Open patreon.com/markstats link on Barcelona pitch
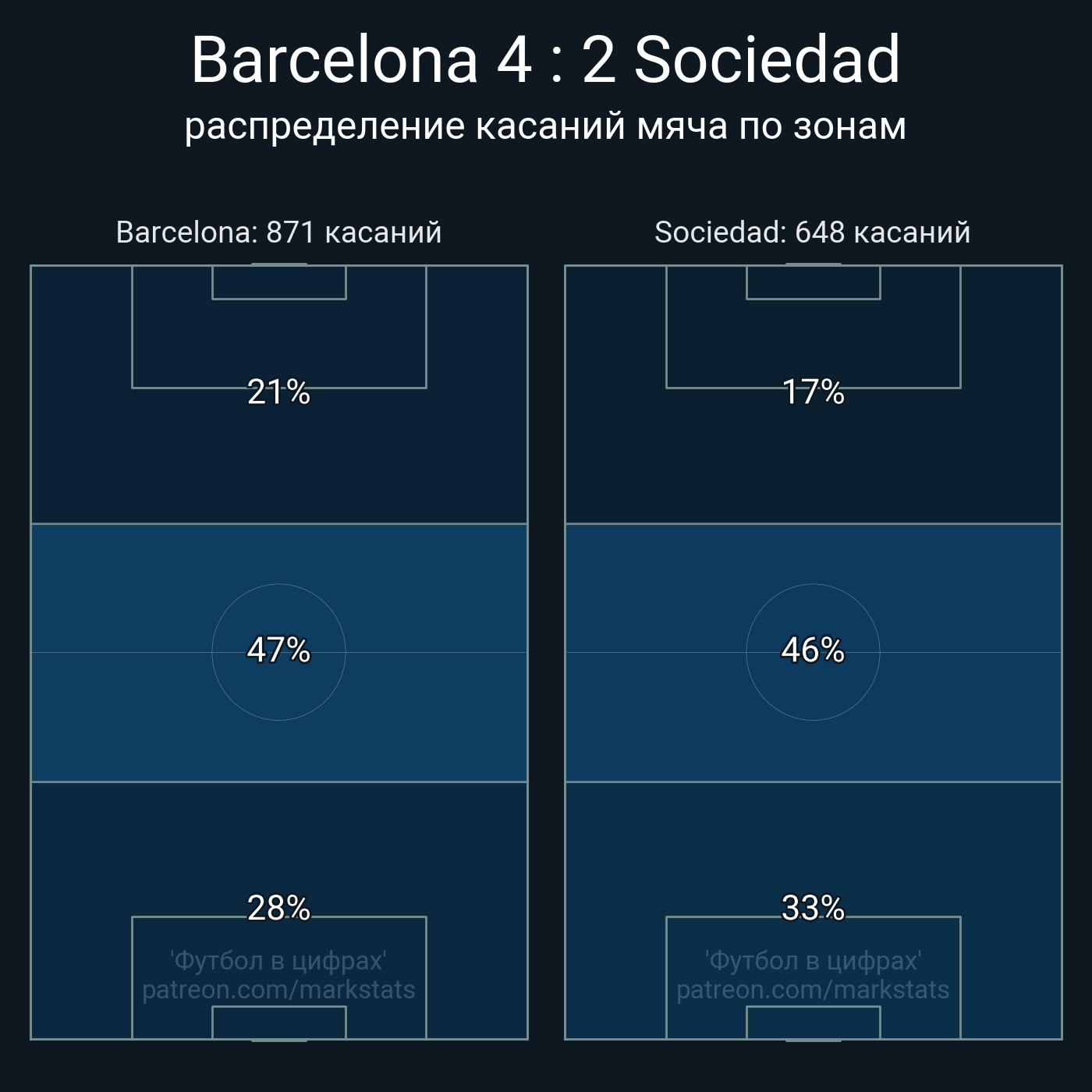 pyautogui.click(x=279, y=990)
